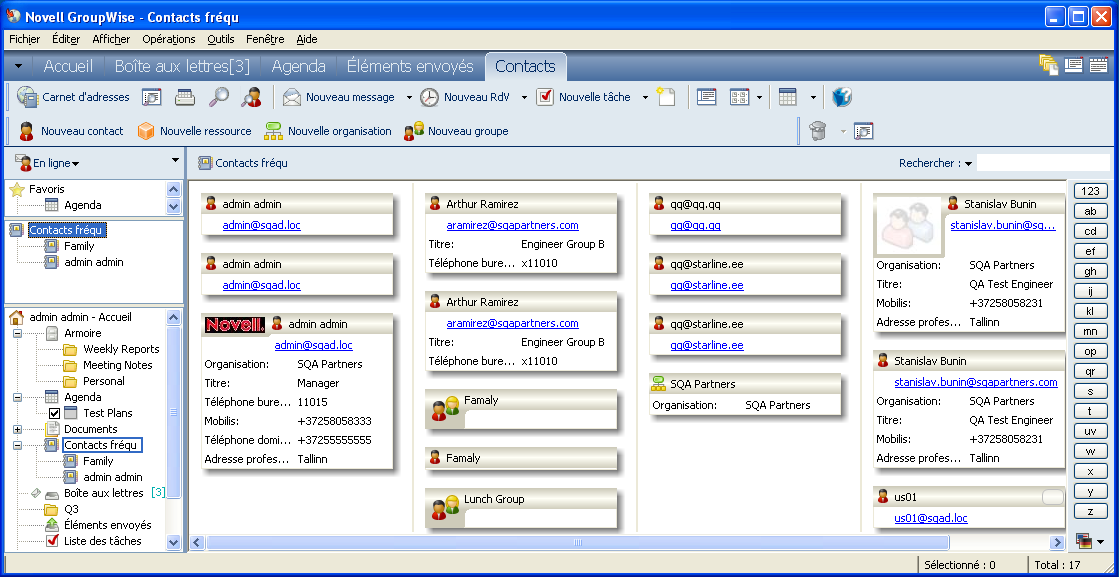Screen dimensions: 1119x577
Task: Toggle the Test Plans checkbox
Action: tap(54, 413)
